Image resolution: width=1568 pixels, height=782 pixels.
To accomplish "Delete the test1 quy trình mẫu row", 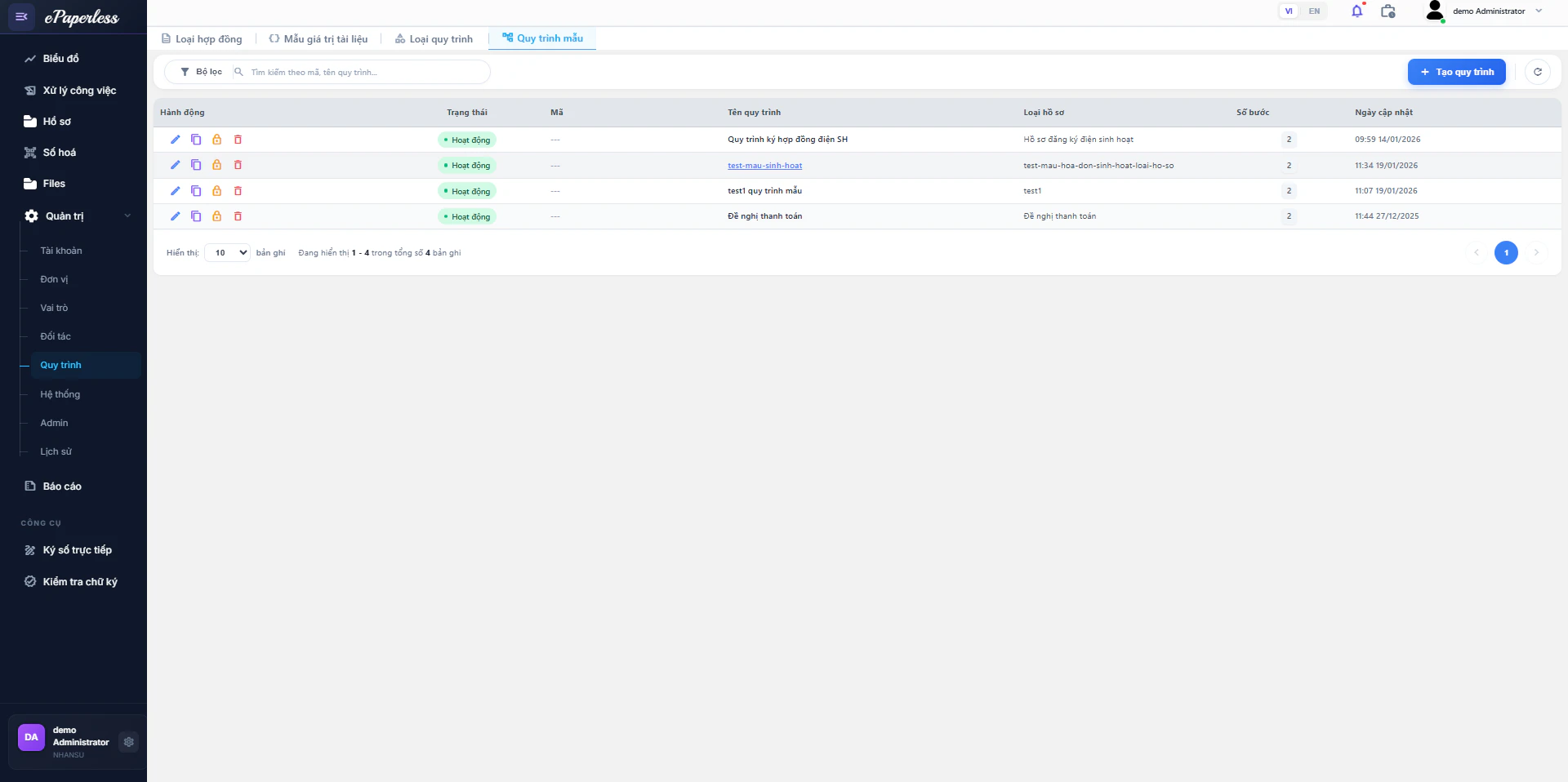I will [238, 191].
